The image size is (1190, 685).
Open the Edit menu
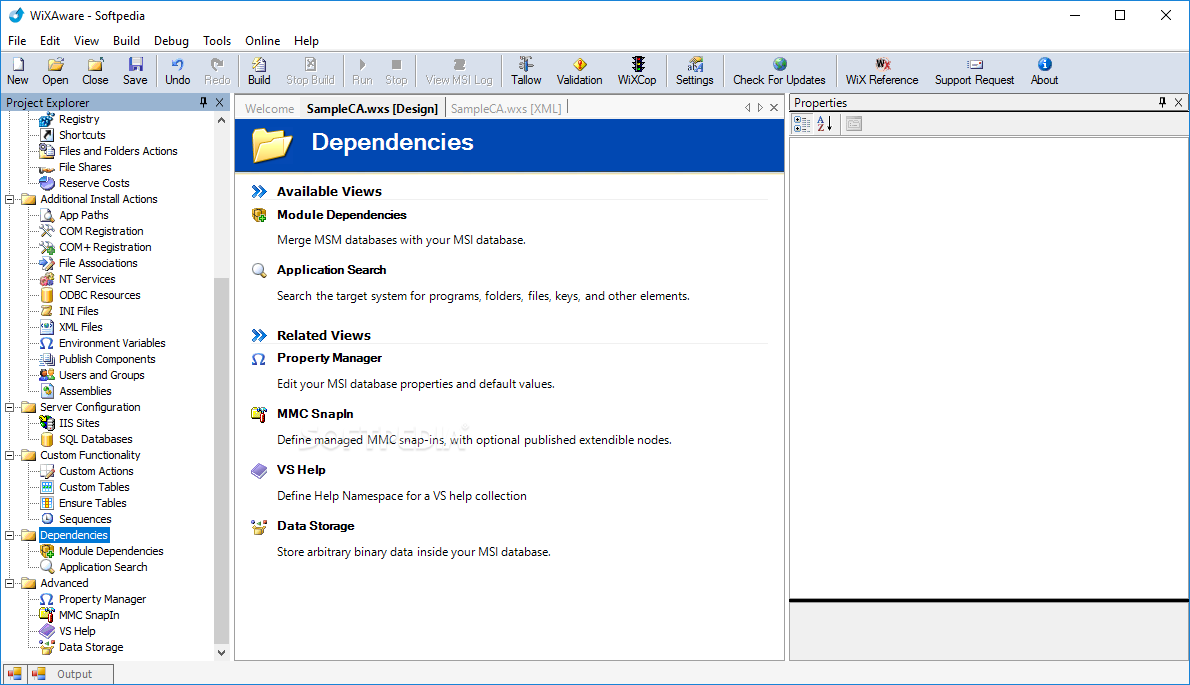(50, 41)
